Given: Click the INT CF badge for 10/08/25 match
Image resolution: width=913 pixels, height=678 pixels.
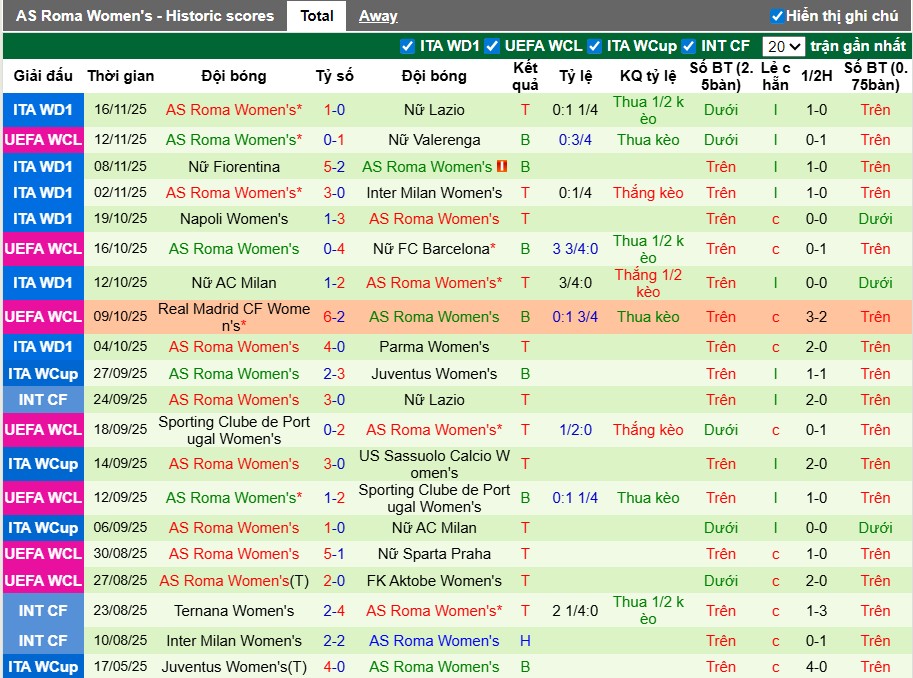Looking at the screenshot, I should pos(43,641).
